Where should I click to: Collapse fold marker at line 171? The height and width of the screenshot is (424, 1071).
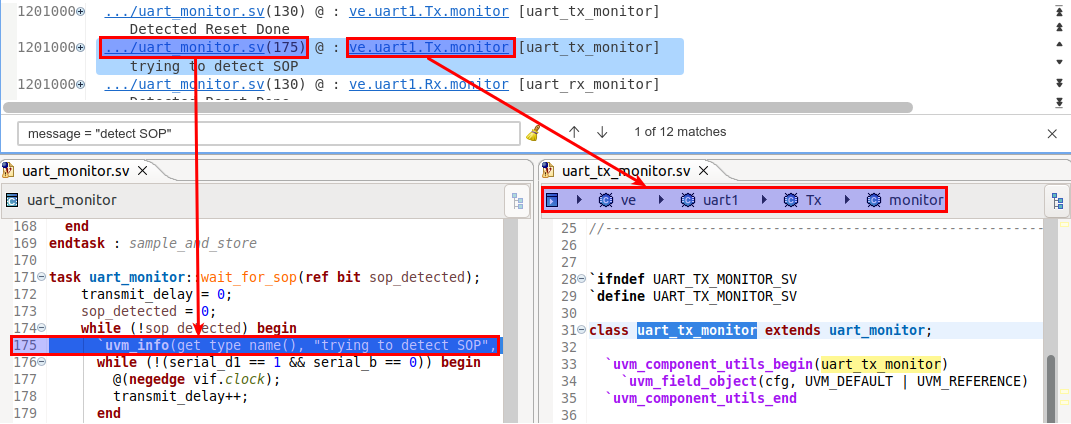point(42,278)
